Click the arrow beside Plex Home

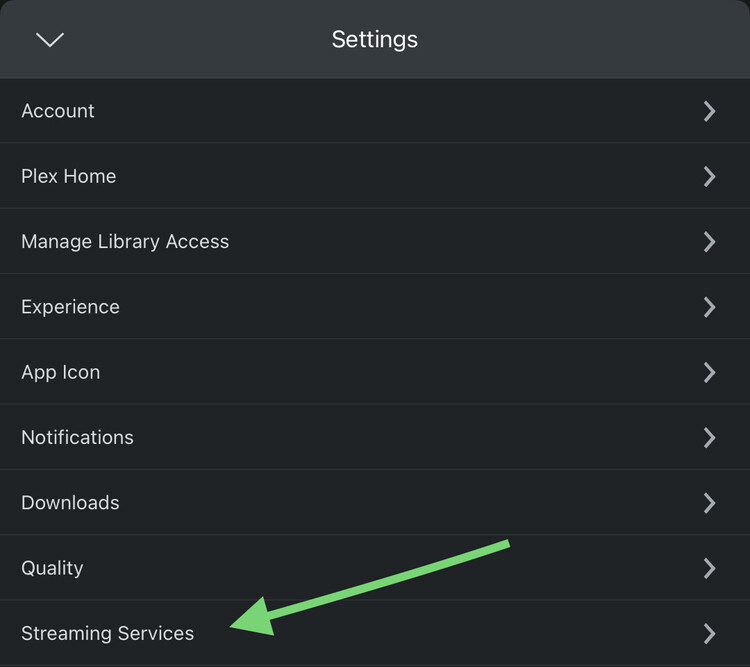pos(709,176)
